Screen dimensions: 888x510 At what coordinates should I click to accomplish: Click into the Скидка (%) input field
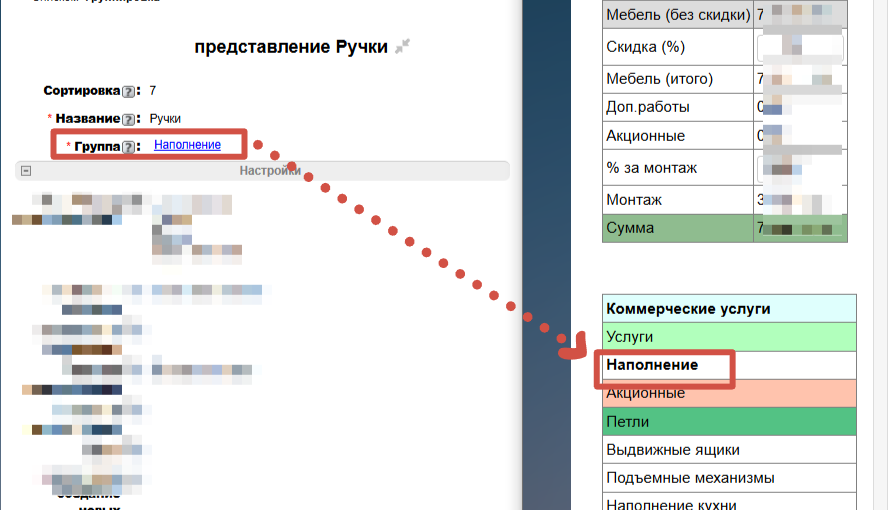(x=799, y=47)
